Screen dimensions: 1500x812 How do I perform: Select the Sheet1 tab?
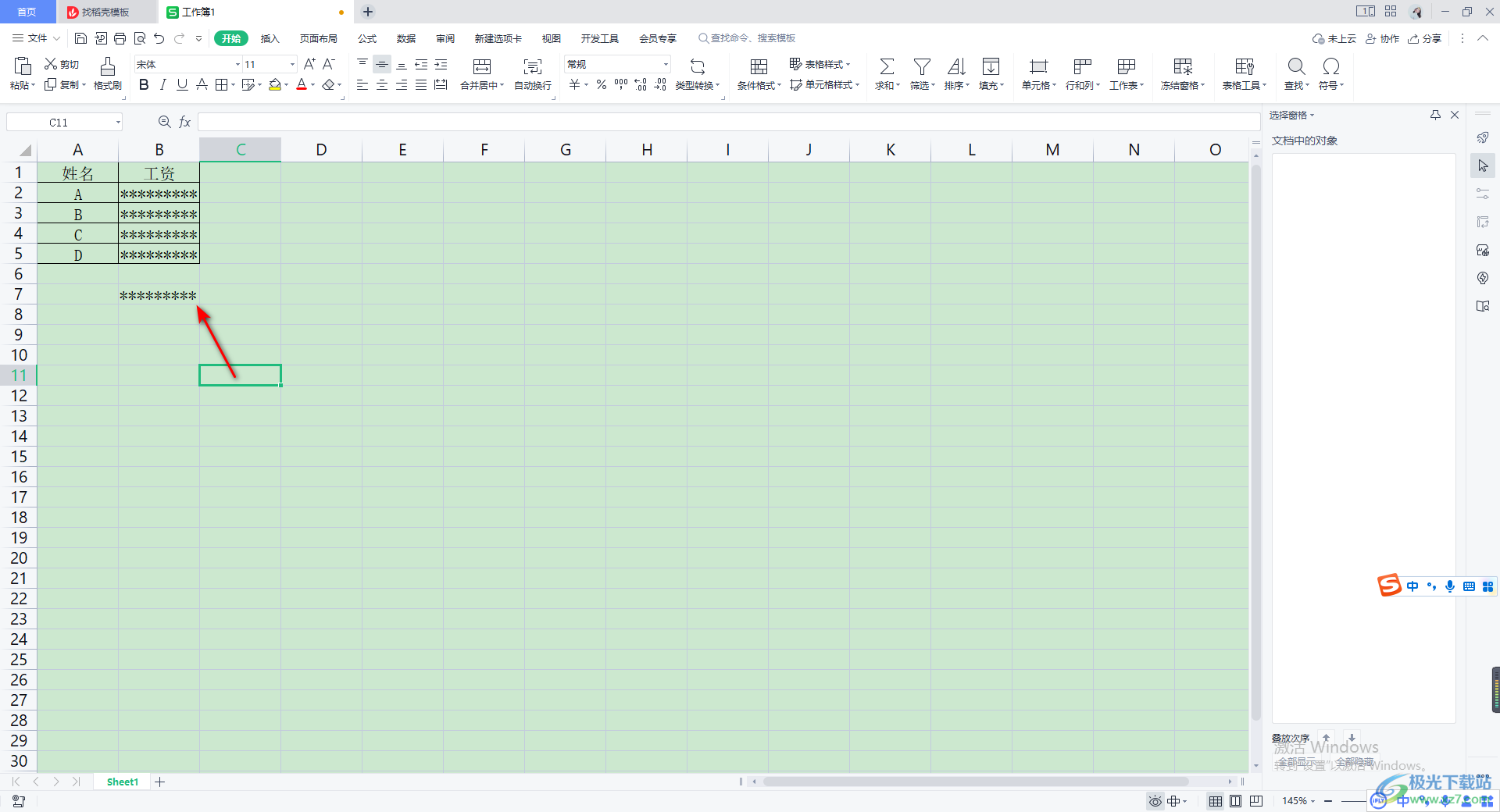click(123, 782)
